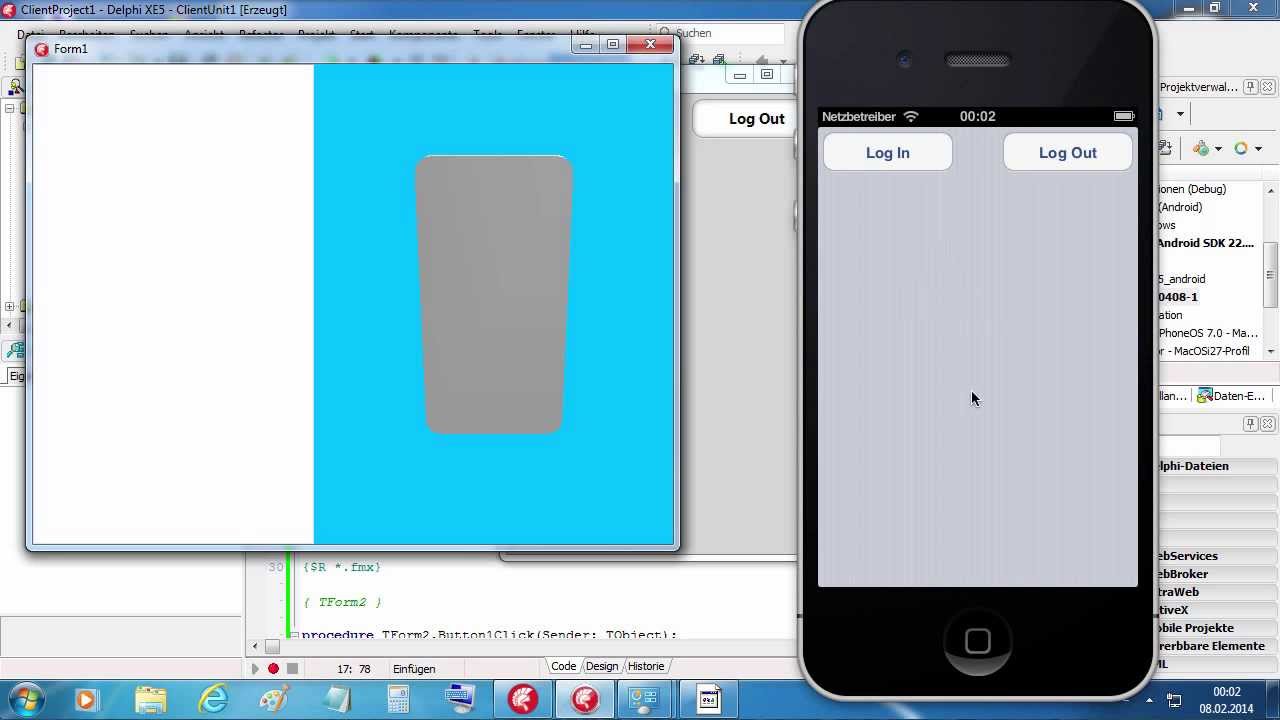Click the gray macro stop button

(292, 668)
